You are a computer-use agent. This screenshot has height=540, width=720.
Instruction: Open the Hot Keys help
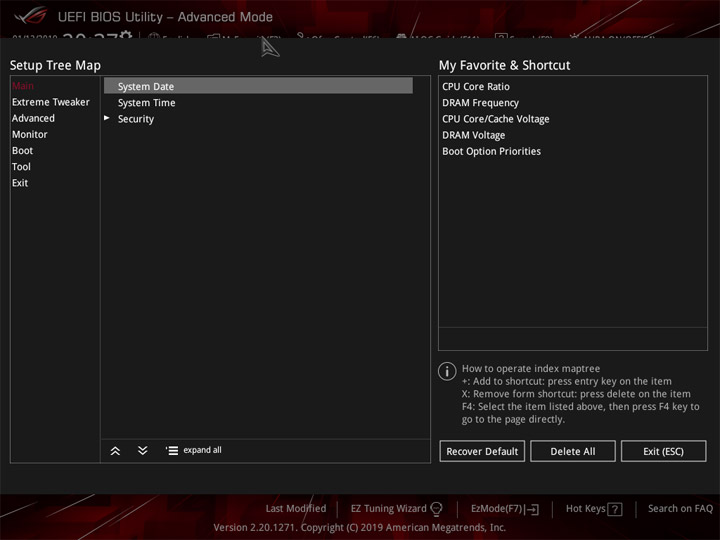(x=585, y=508)
